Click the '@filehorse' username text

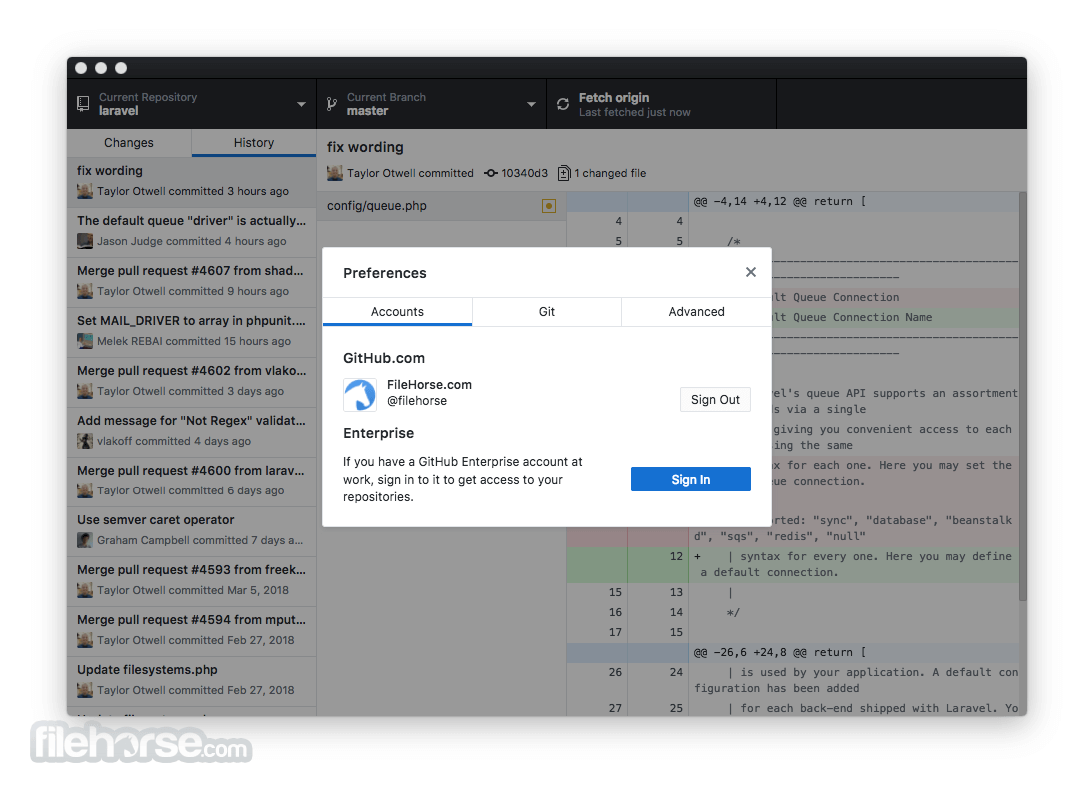click(417, 401)
